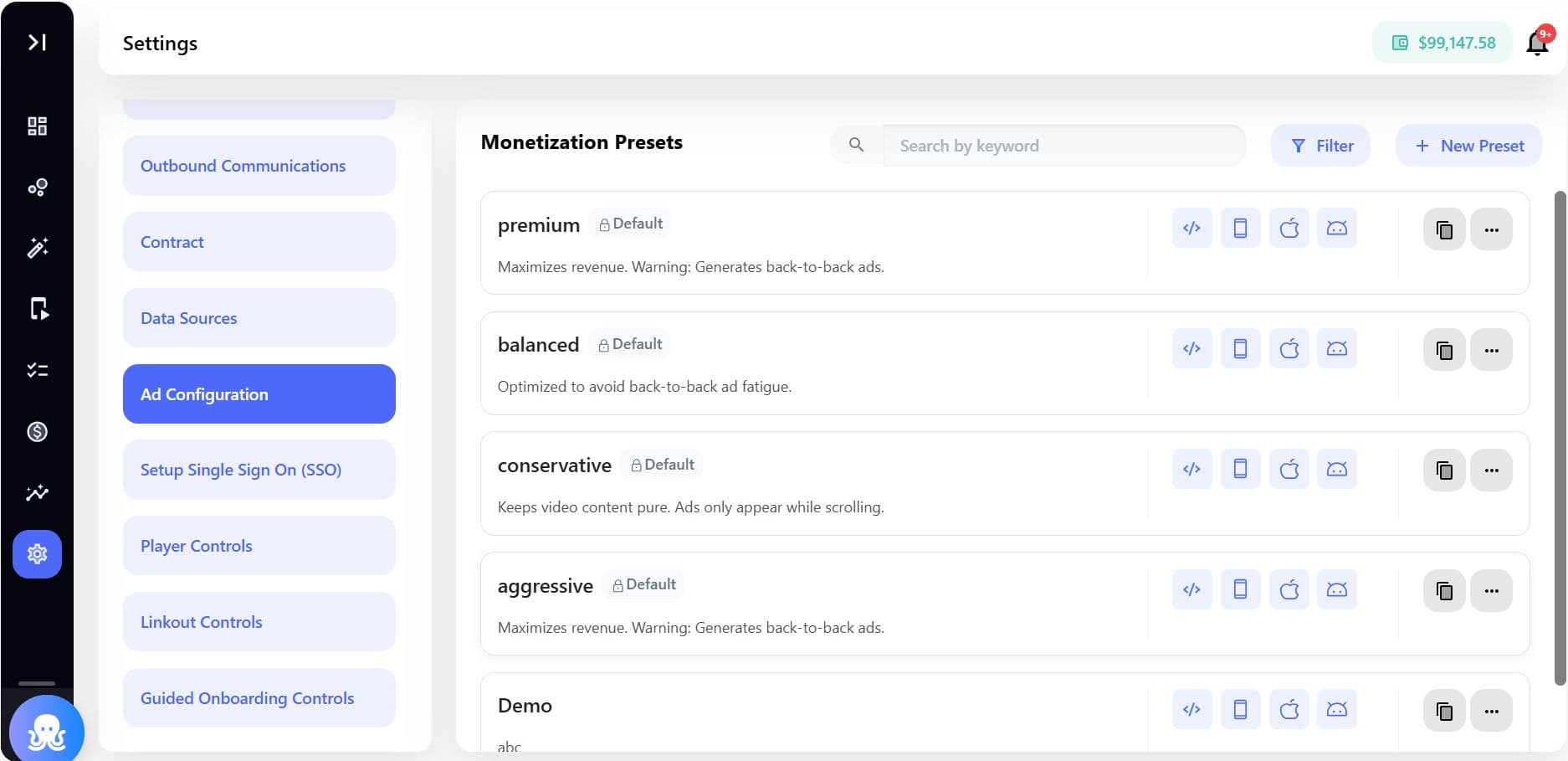Click Apple icon for aggressive preset
This screenshot has width=1568, height=761.
pyautogui.click(x=1289, y=589)
